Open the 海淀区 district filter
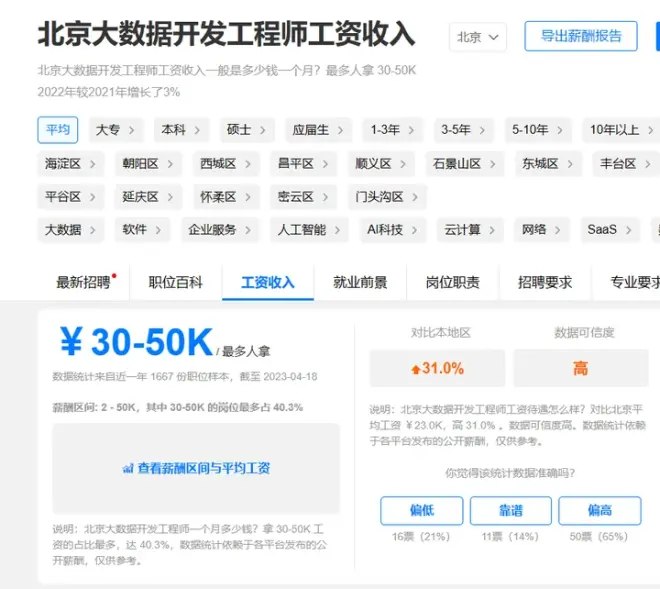 tap(70, 163)
